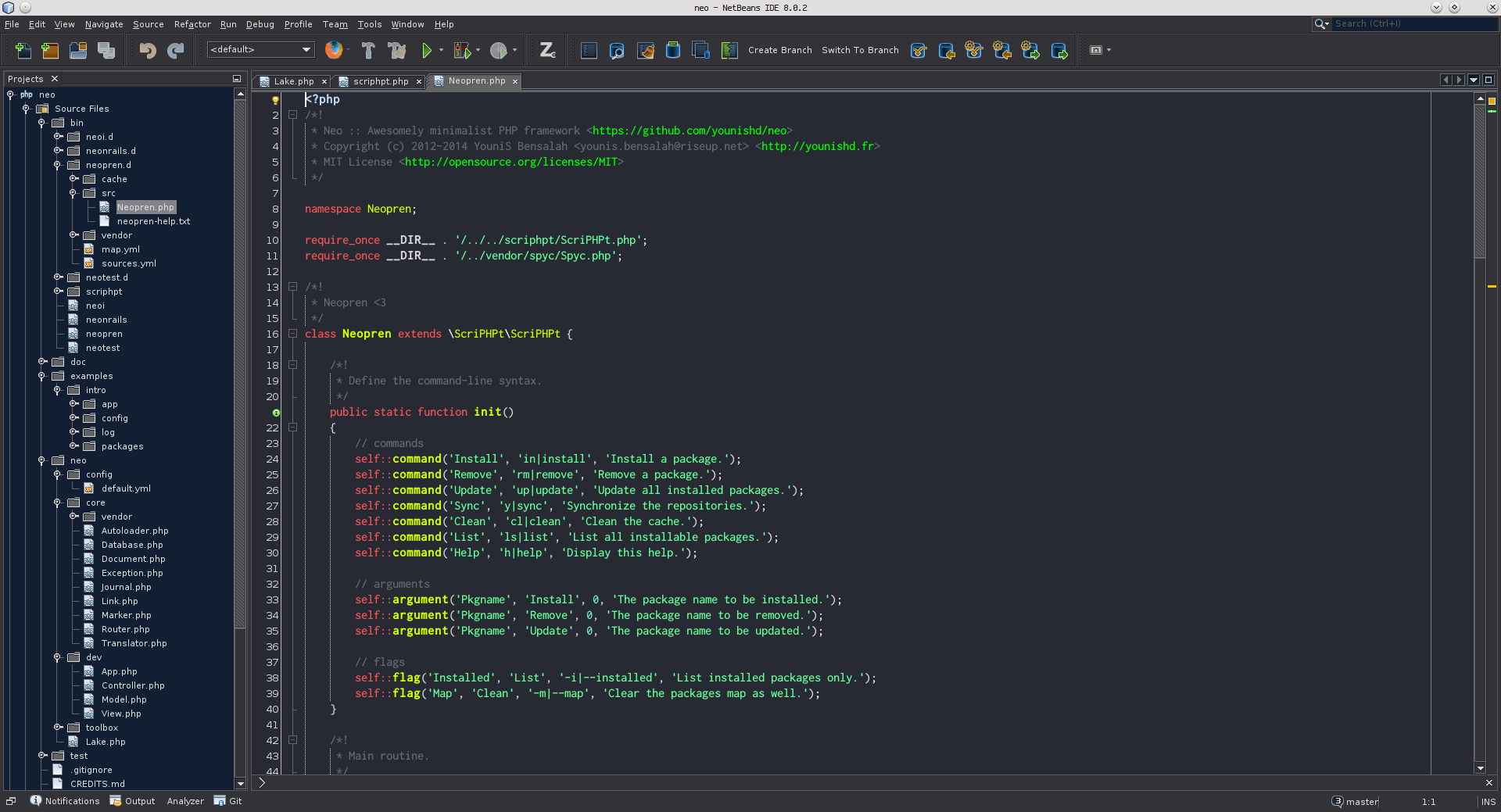Open the Refactor menu
Image resolution: width=1501 pixels, height=812 pixels.
[192, 24]
